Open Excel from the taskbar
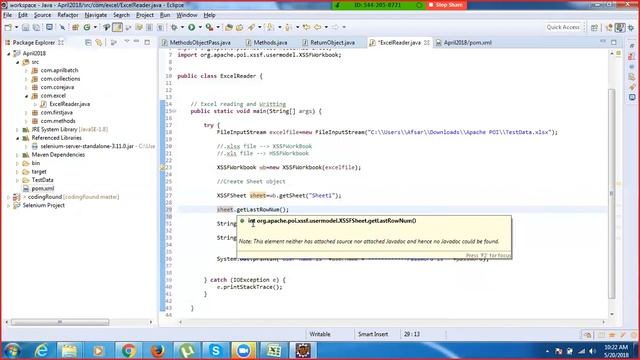640x360 pixels. click(x=273, y=351)
